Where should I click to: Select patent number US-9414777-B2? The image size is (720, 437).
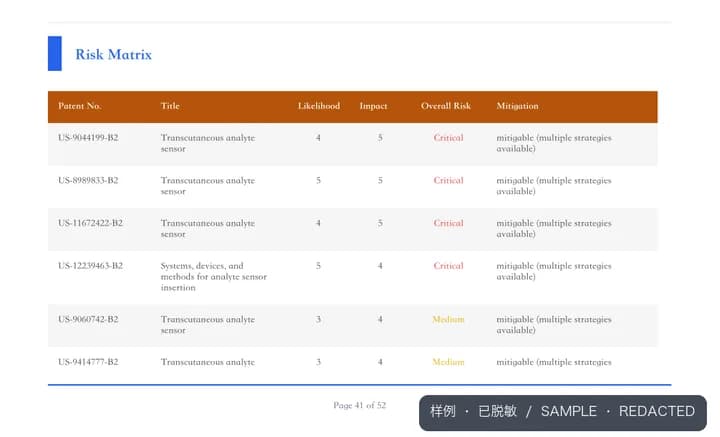88,362
